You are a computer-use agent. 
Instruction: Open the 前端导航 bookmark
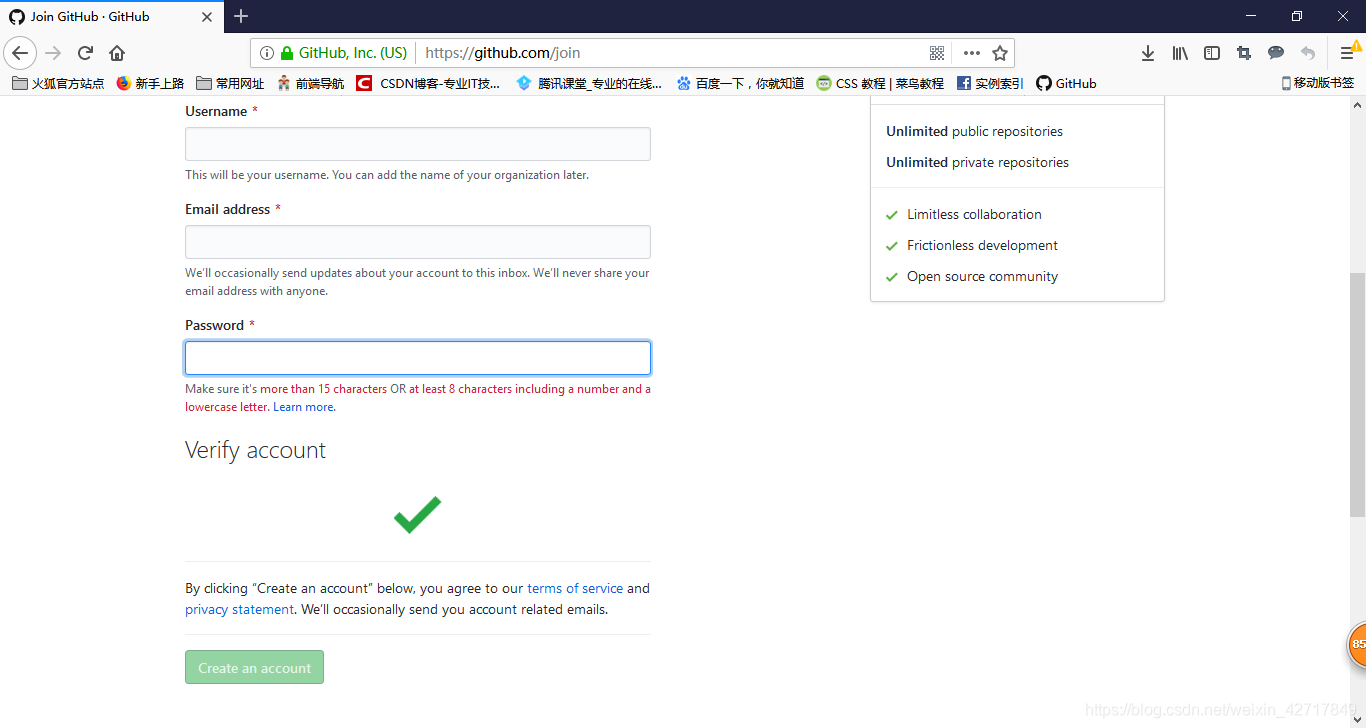click(x=310, y=83)
